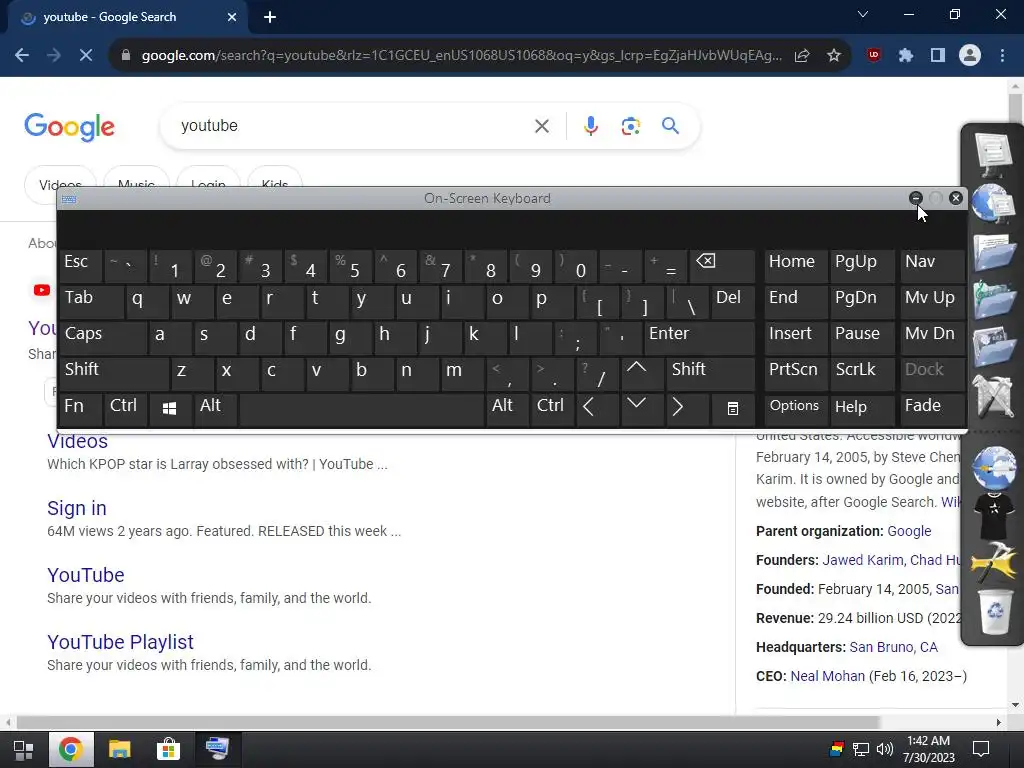Screen dimensions: 1024x768
Task: Click the Windows key on on-screen keyboard
Action: 169,408
